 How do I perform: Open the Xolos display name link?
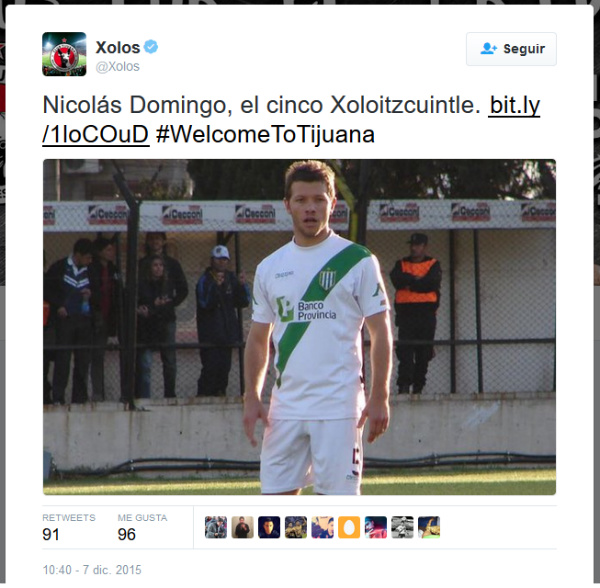118,47
